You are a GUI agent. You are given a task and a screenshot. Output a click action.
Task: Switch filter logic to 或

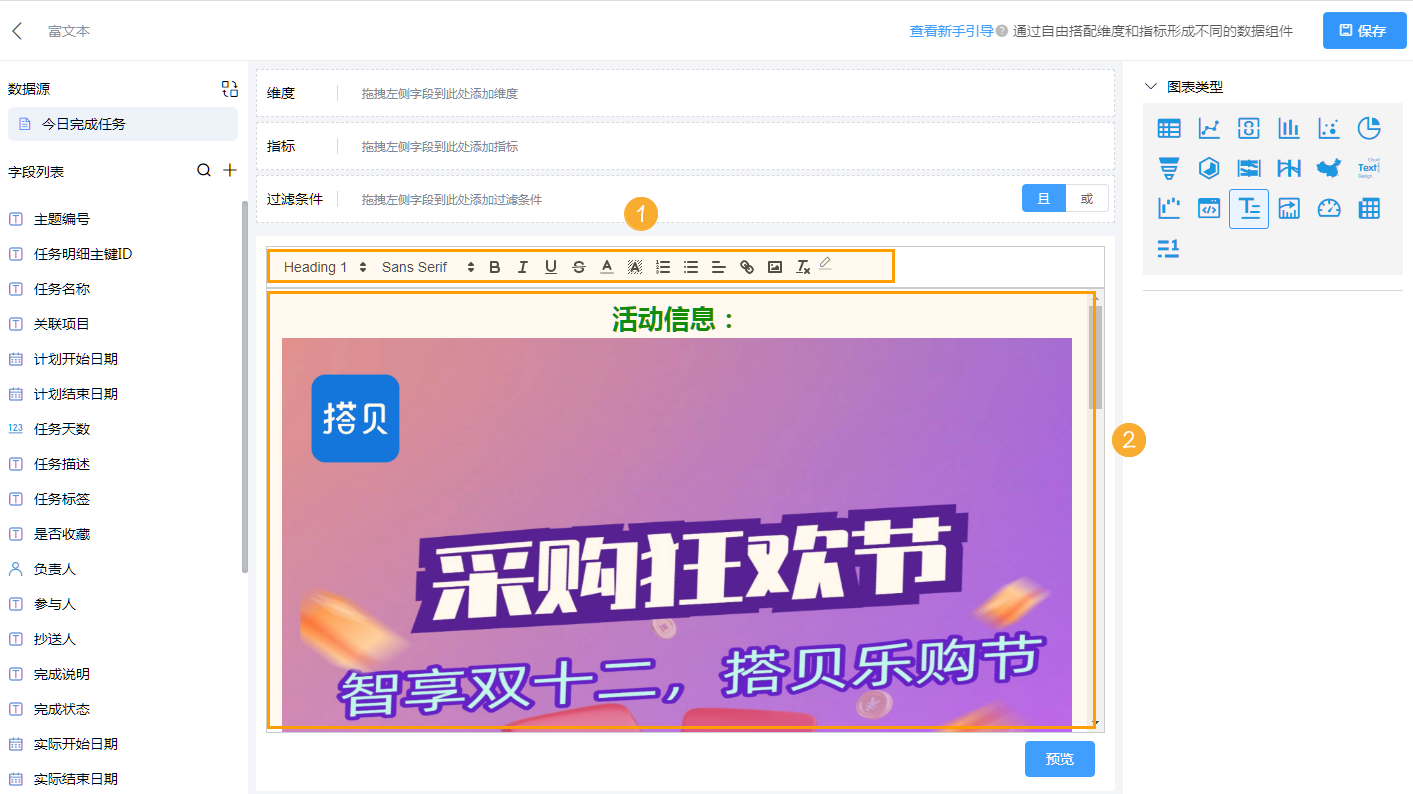tap(1086, 198)
